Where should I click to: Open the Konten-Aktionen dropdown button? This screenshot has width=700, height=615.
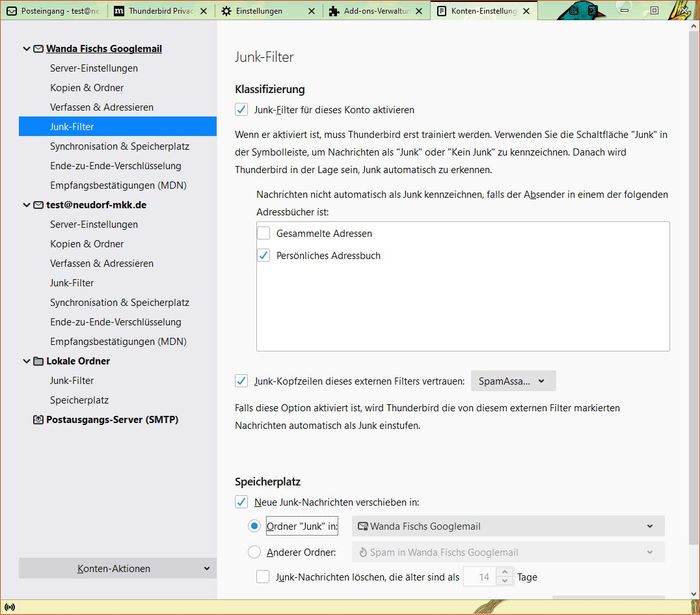point(117,568)
